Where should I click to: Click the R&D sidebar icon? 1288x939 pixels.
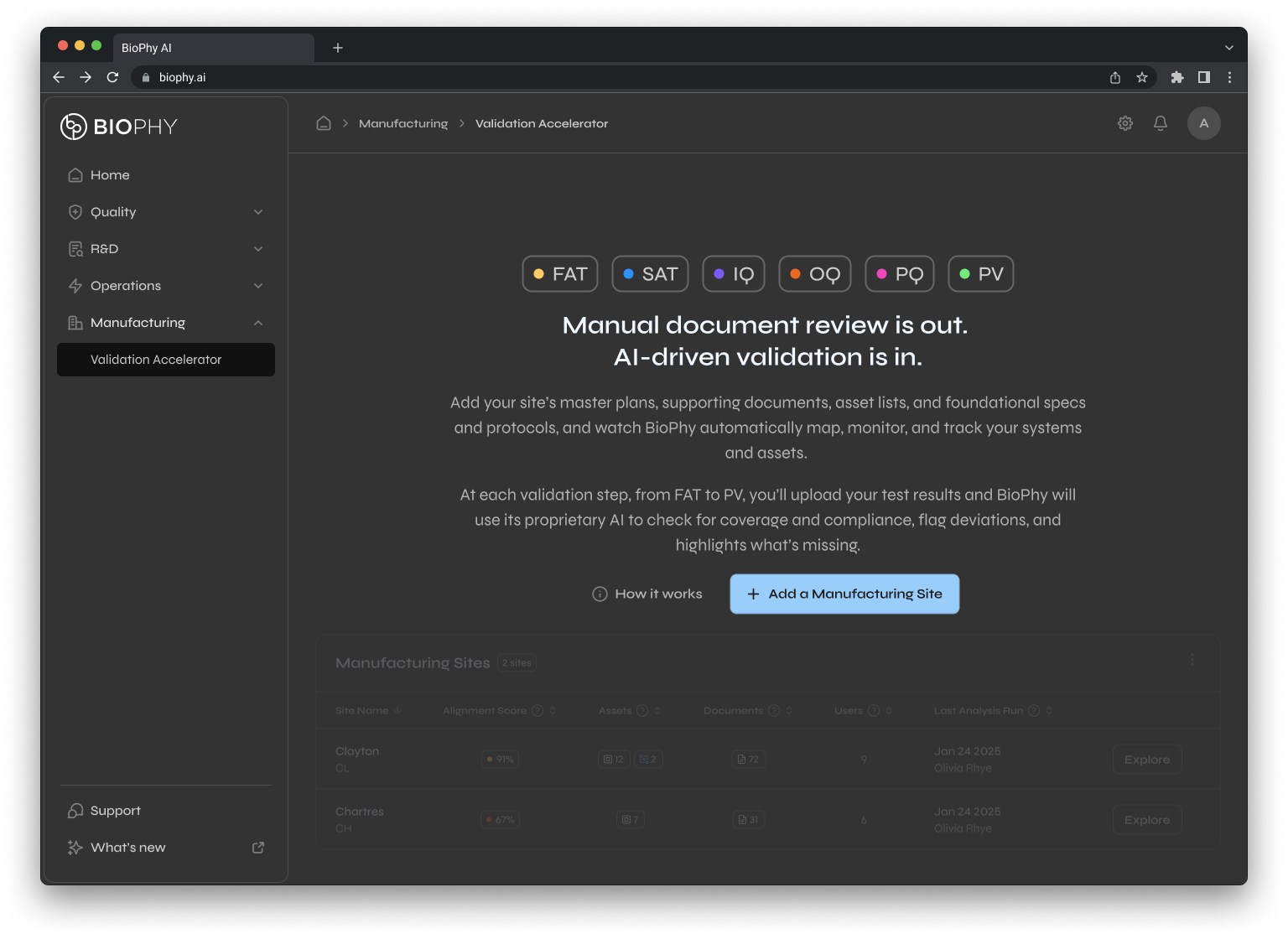[x=75, y=248]
